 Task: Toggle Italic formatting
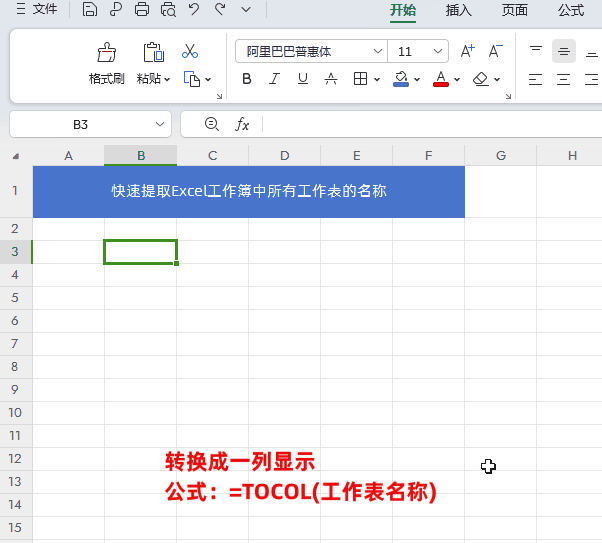coord(274,79)
